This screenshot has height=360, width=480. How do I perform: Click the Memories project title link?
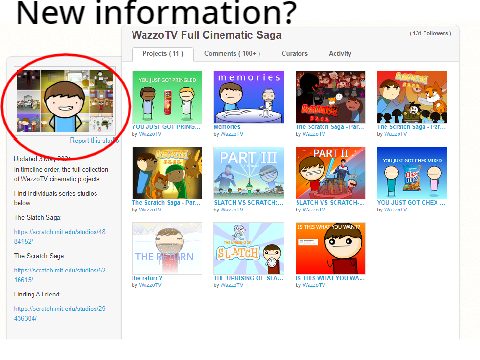[x=227, y=127]
